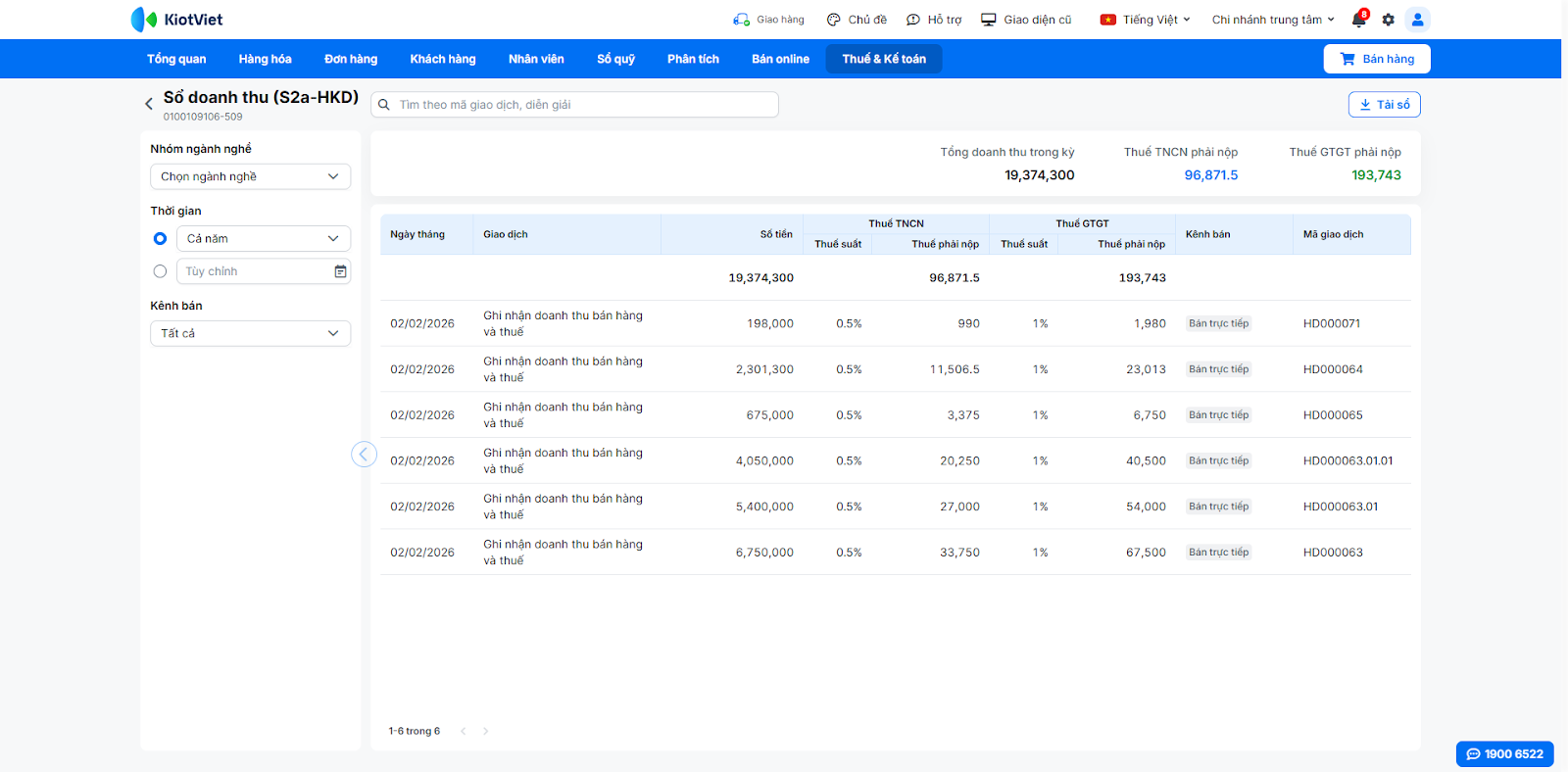Viewport: 1568px width, 772px height.
Task: Expand the Chọn ngành nghề dropdown
Action: [250, 176]
